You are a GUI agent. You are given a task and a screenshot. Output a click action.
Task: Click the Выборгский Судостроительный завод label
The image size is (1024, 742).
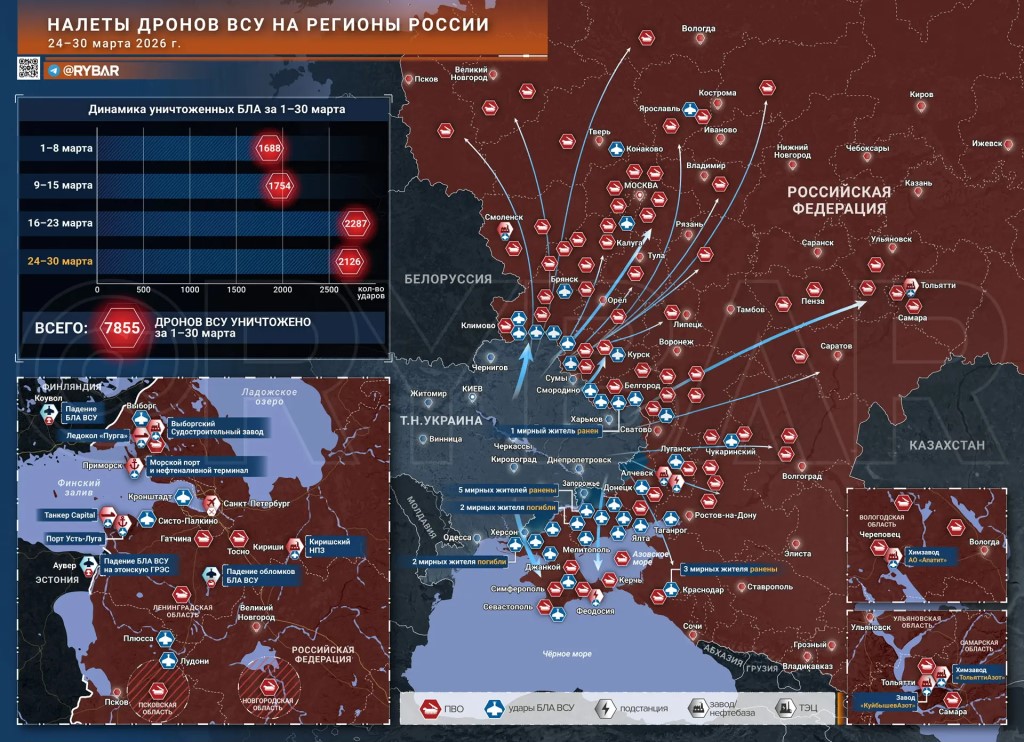point(217,427)
